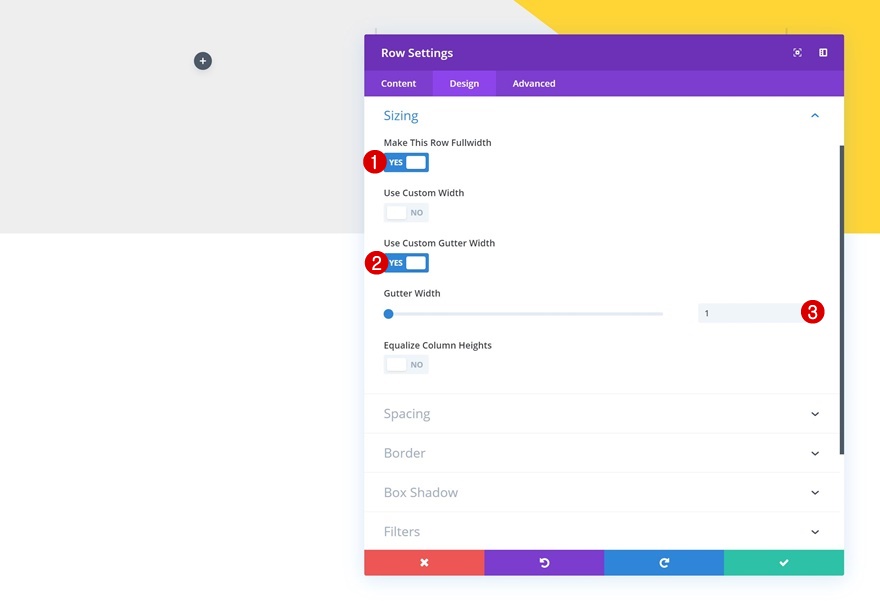Screen dimensions: 880x609
Task: Click the dark plus add-module icon
Action: (x=203, y=61)
